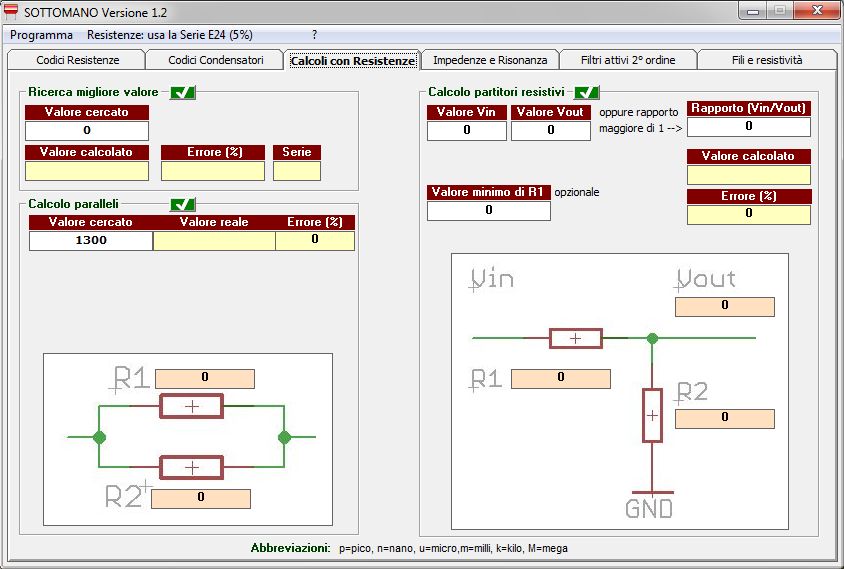This screenshot has height=569, width=844.
Task: Open the Impedenze e Risonanza tab
Action: point(490,60)
